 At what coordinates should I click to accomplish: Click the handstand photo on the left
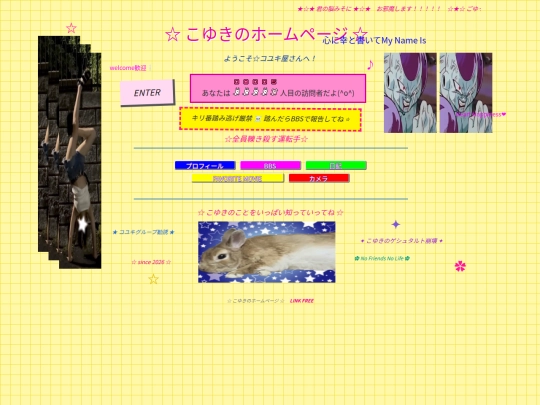70,152
